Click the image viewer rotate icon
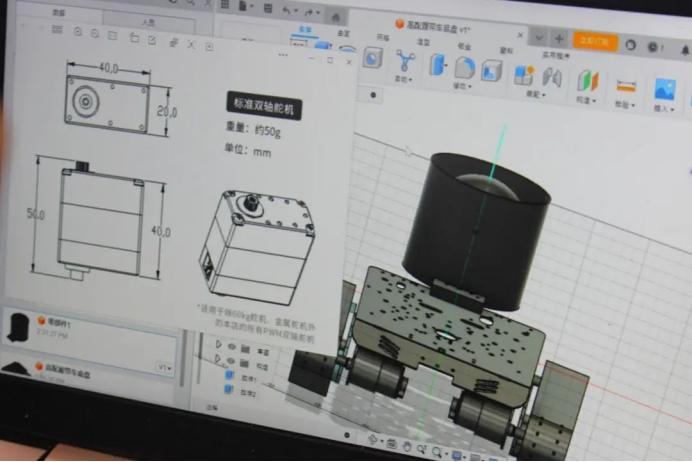The width and height of the screenshot is (692, 462). (134, 38)
